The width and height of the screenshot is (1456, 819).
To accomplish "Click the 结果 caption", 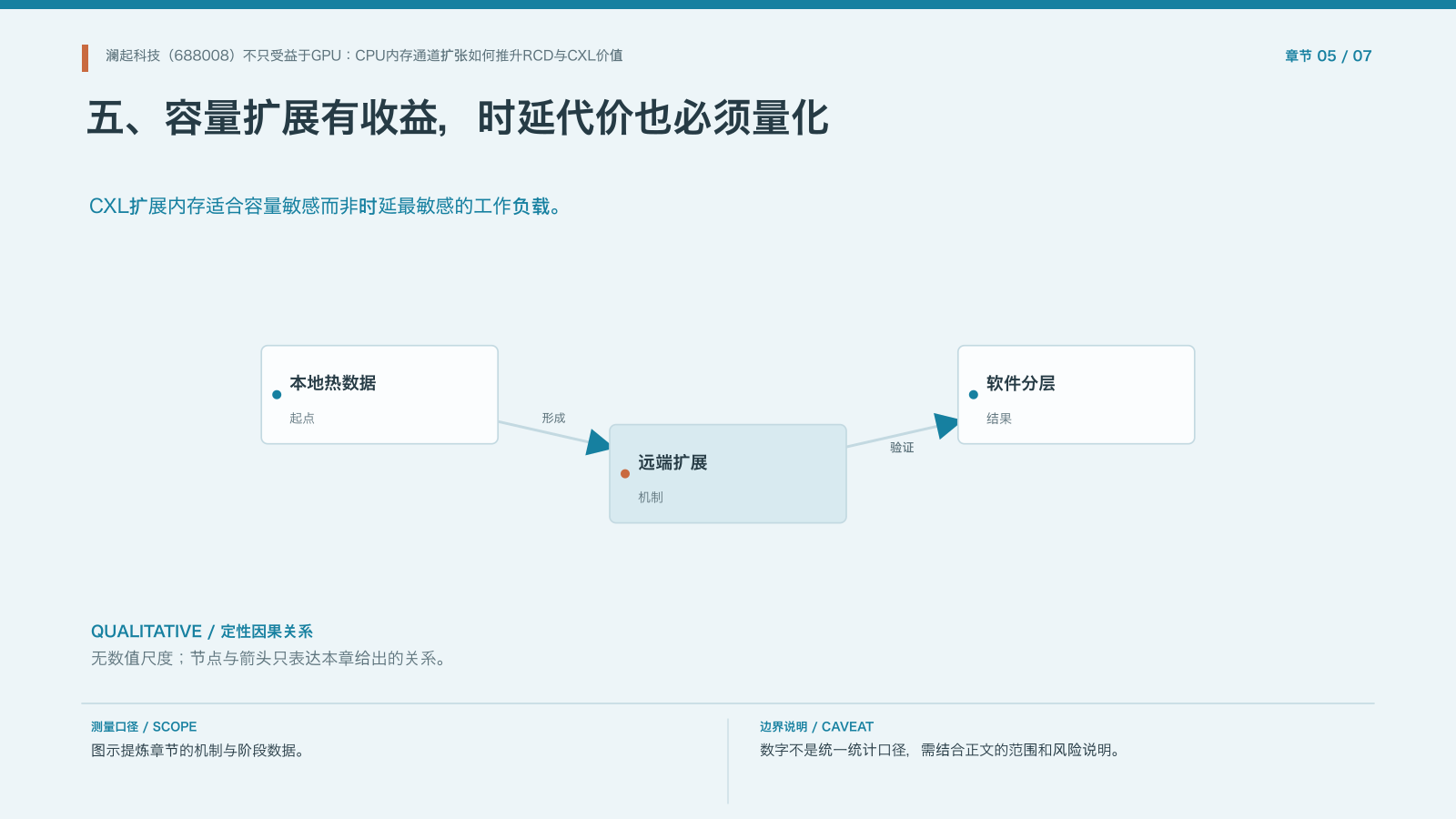I will point(999,419).
